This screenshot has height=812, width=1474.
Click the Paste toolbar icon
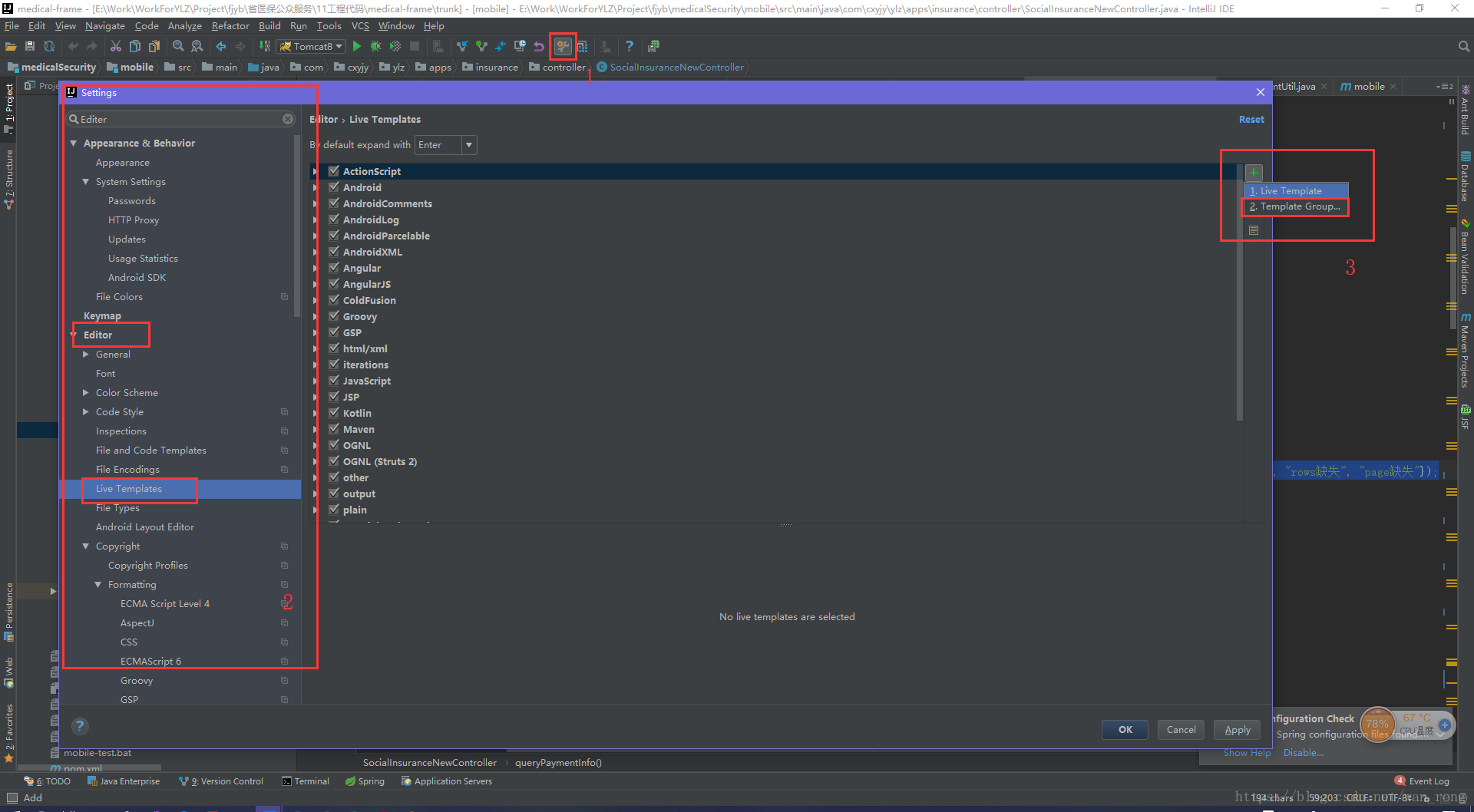(154, 47)
